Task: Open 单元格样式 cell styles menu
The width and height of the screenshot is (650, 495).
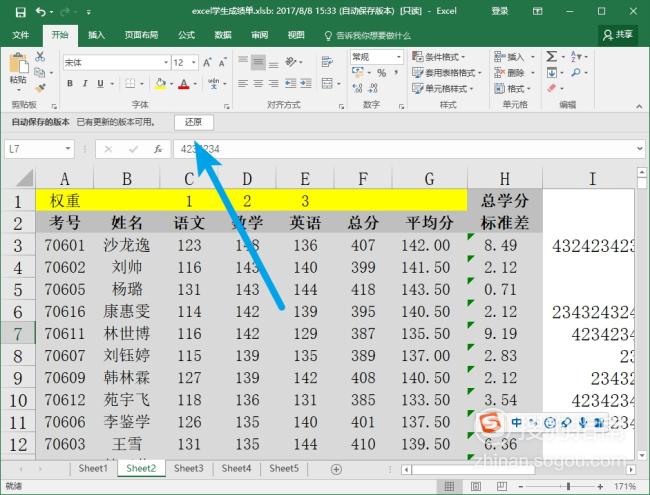Action: click(x=443, y=89)
